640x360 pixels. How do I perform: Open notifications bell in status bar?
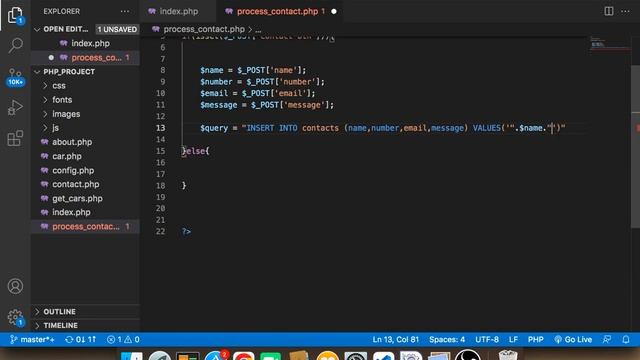pos(626,340)
